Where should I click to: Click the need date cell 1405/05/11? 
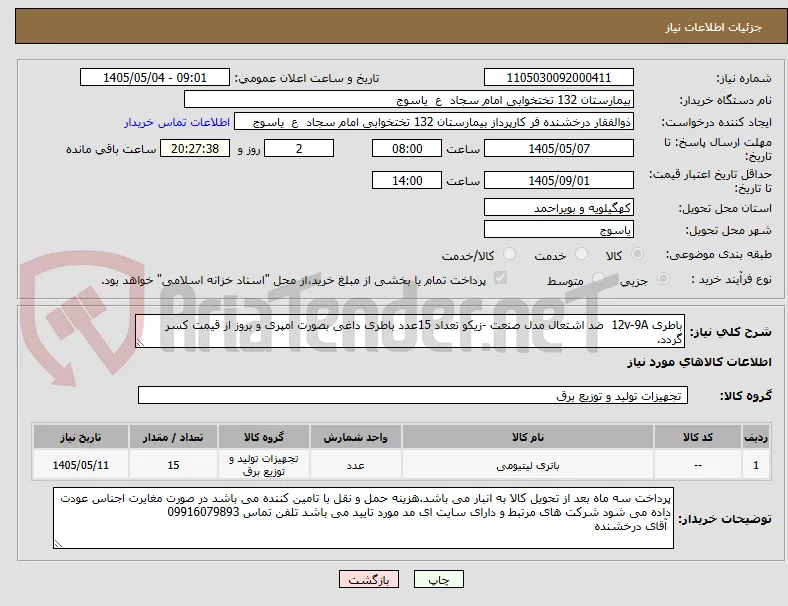coord(81,465)
